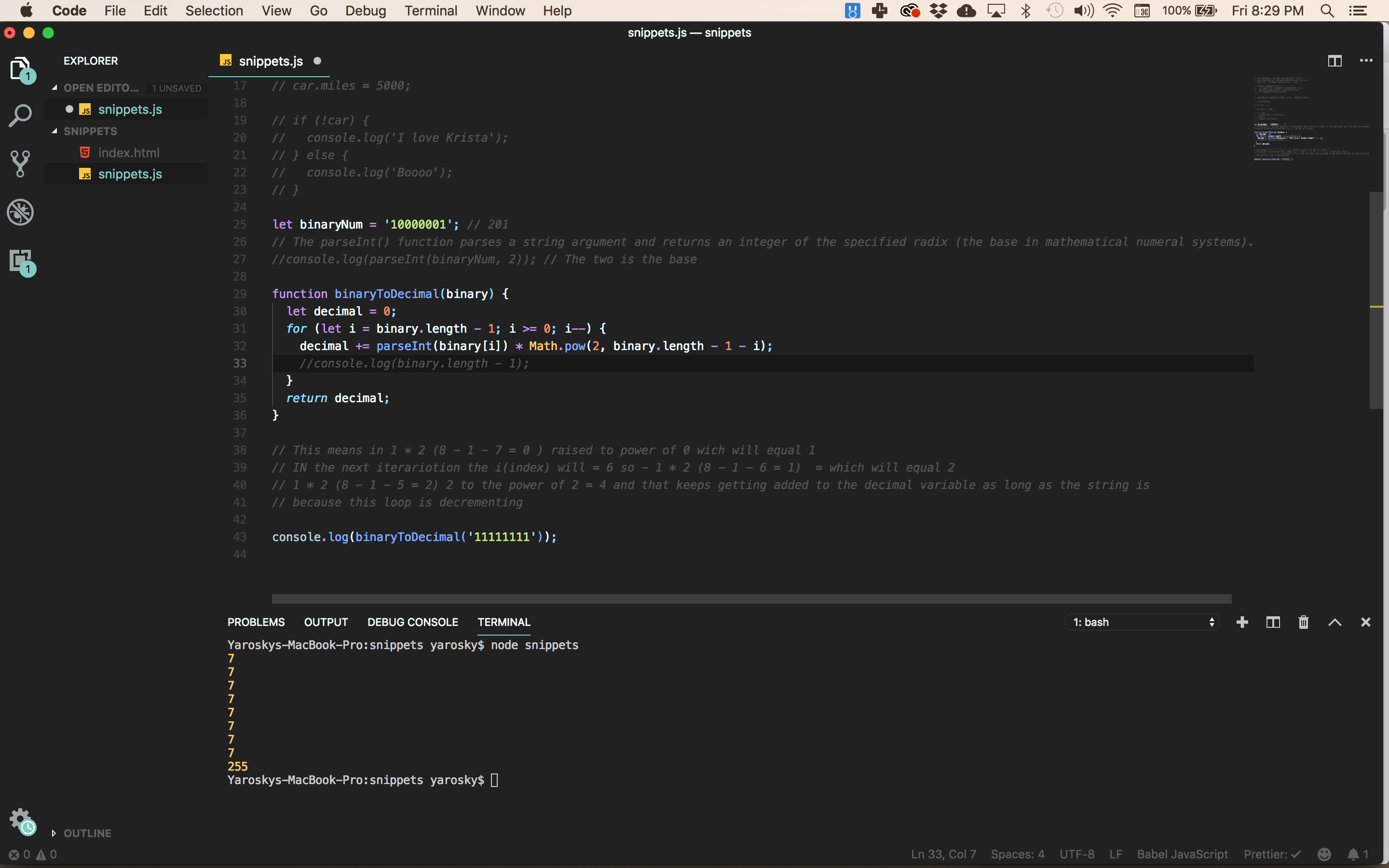Open the '1: bash' terminal dropdown
Image resolution: width=1389 pixels, height=868 pixels.
1142,622
